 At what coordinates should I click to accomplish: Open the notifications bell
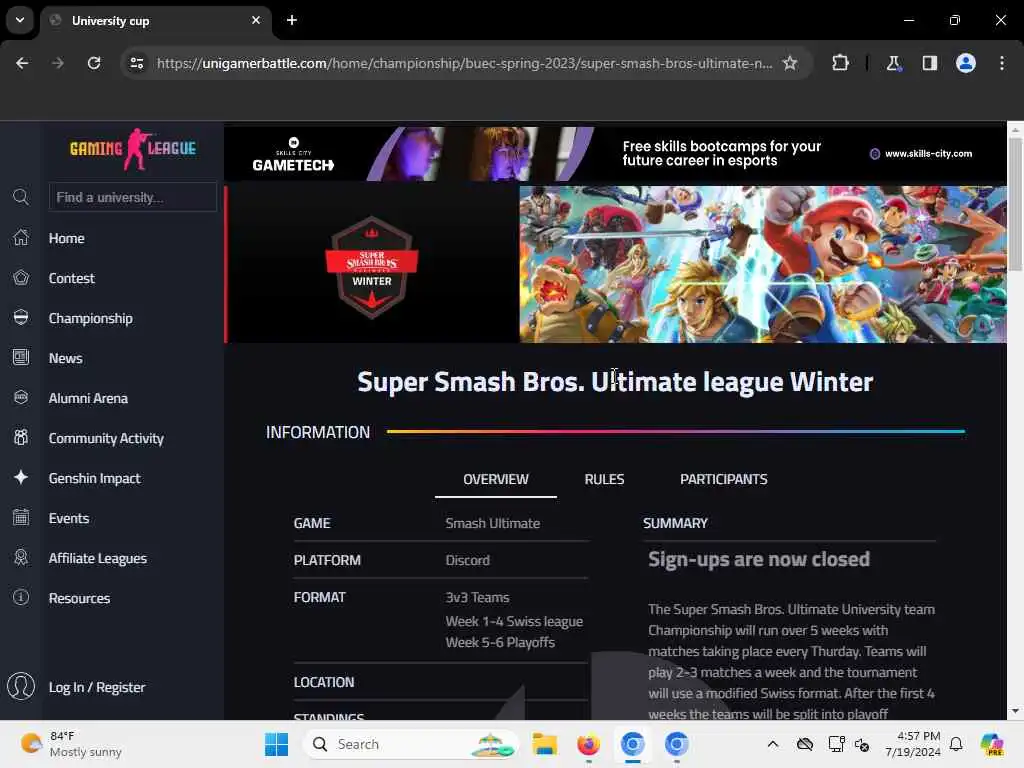pyautogui.click(x=956, y=744)
